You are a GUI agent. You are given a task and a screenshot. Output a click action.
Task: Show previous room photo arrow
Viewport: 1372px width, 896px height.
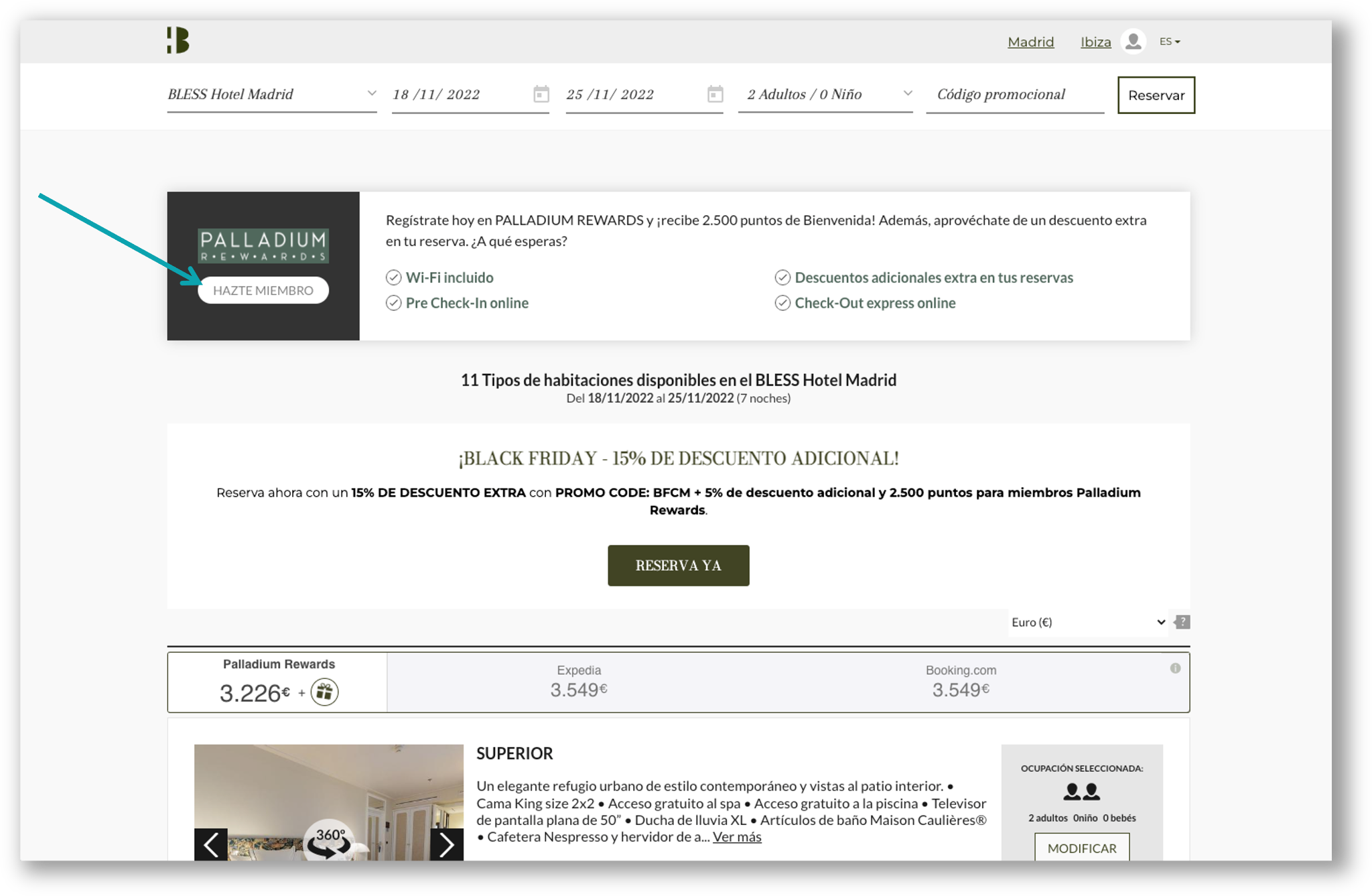211,844
